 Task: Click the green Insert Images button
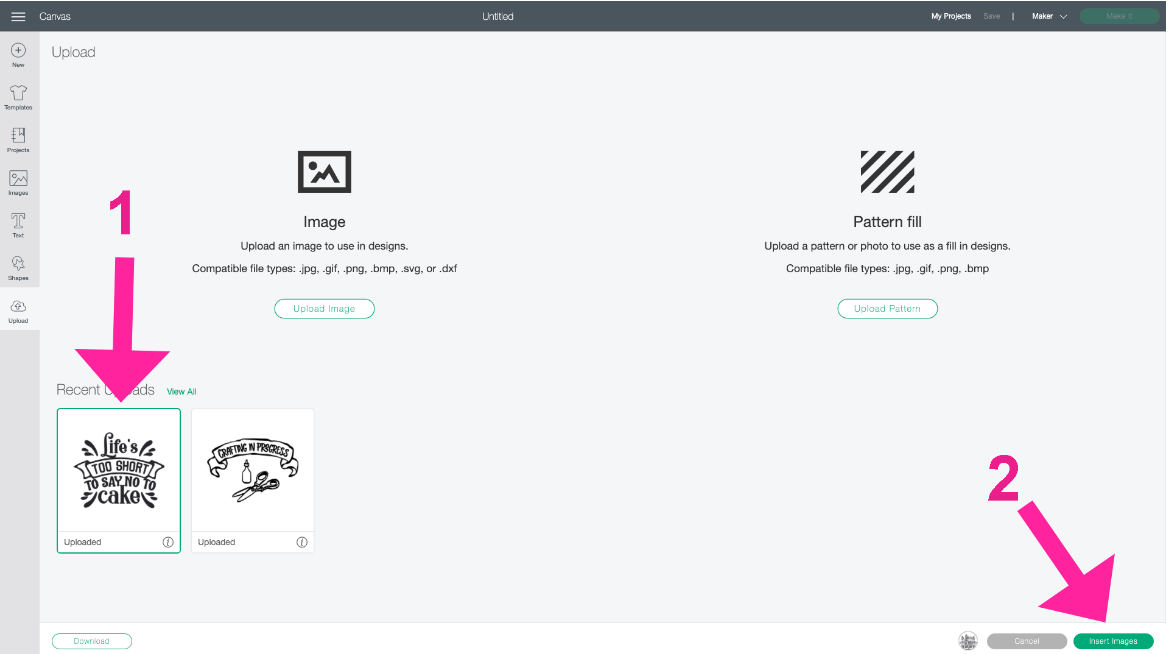[x=1113, y=641]
